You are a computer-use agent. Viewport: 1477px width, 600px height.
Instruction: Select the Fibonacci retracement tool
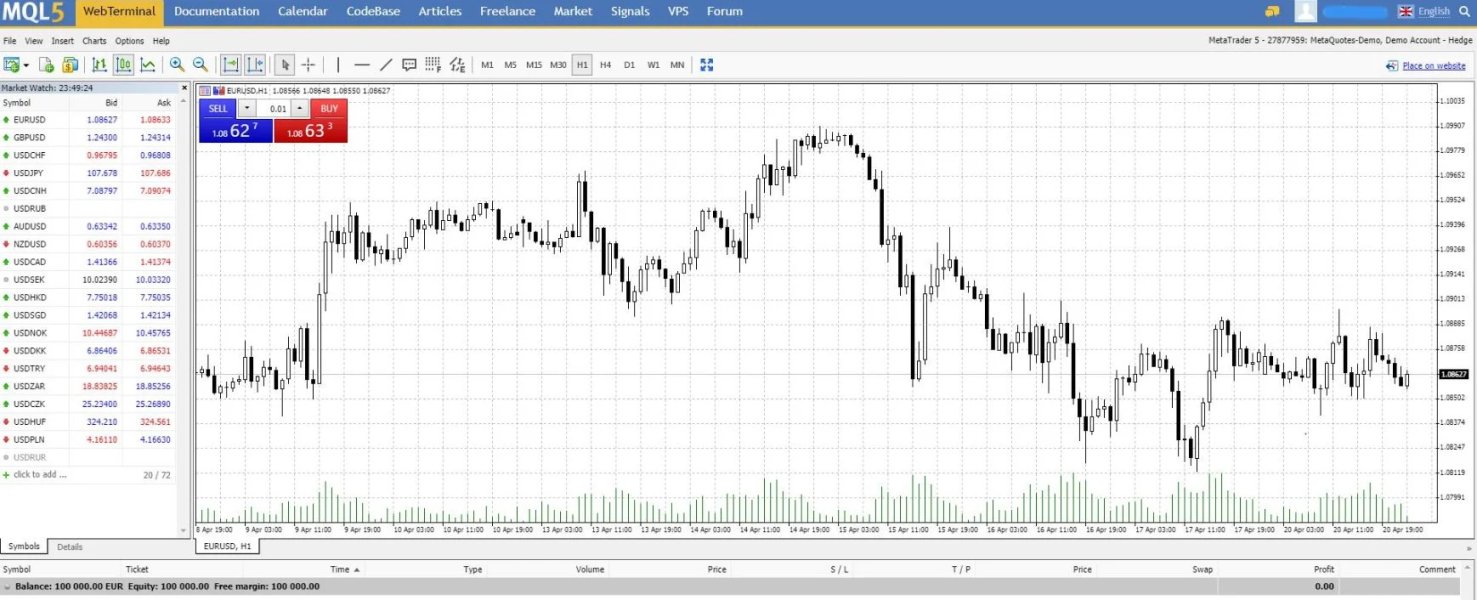pos(433,65)
